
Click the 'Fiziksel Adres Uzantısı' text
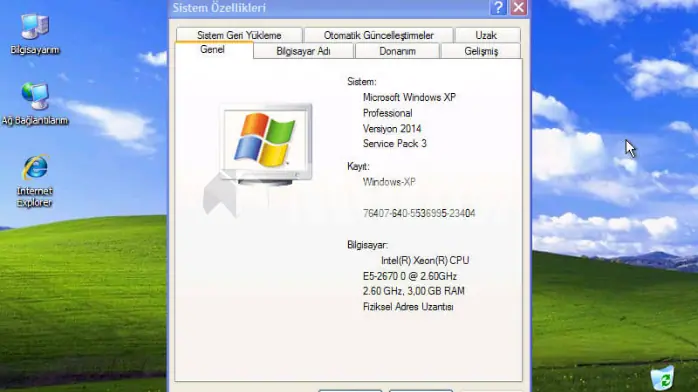[408, 307]
